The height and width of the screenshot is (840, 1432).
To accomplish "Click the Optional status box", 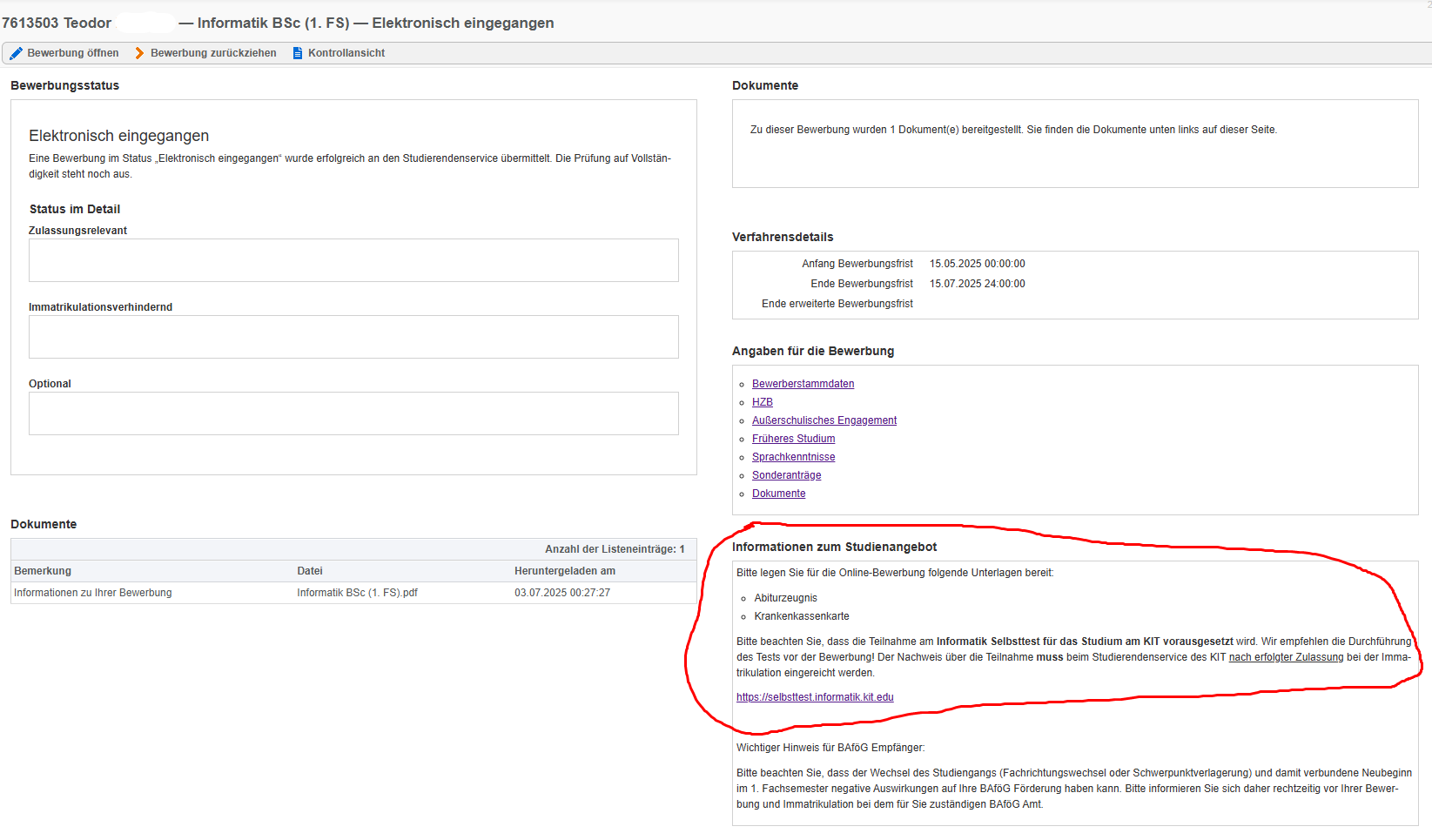I will pyautogui.click(x=353, y=413).
